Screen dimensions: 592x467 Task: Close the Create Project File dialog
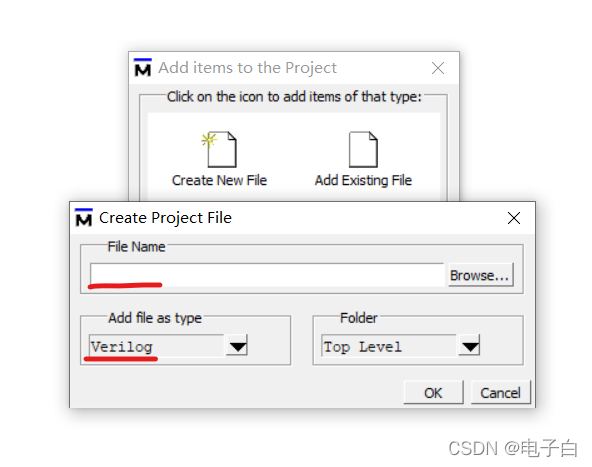[x=514, y=218]
